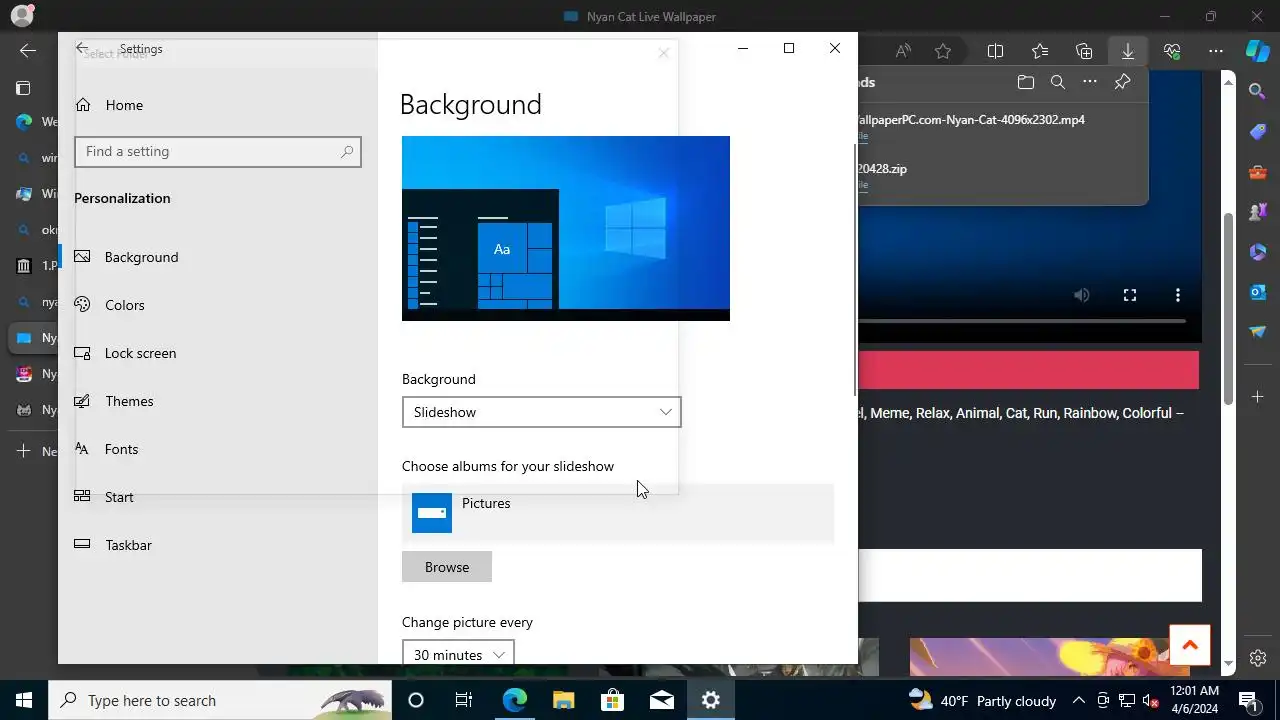Screen dimensions: 1280x720
Task: Go back in Edge with left arrow
Action: coord(28,51)
